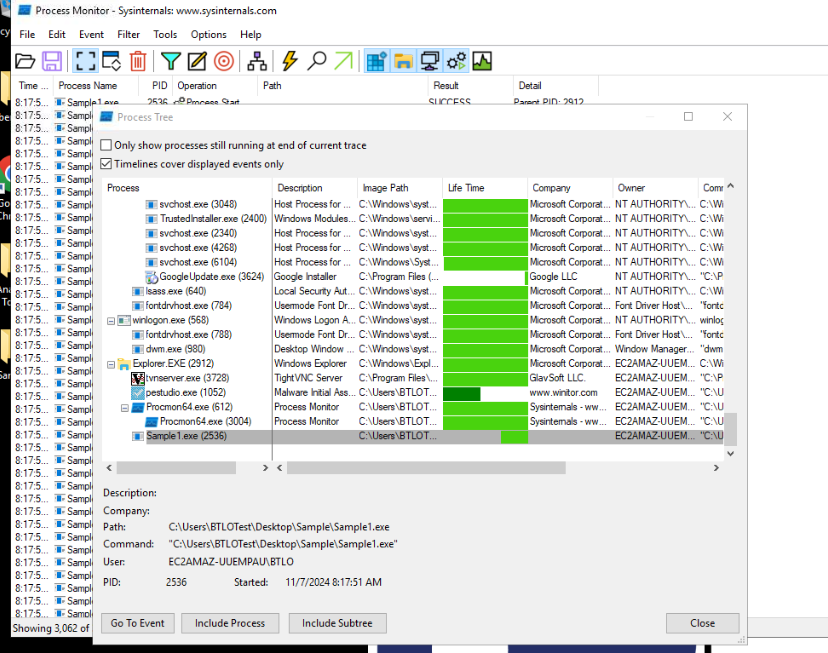Click the Owner column header
828x653 pixels.
tap(655, 188)
